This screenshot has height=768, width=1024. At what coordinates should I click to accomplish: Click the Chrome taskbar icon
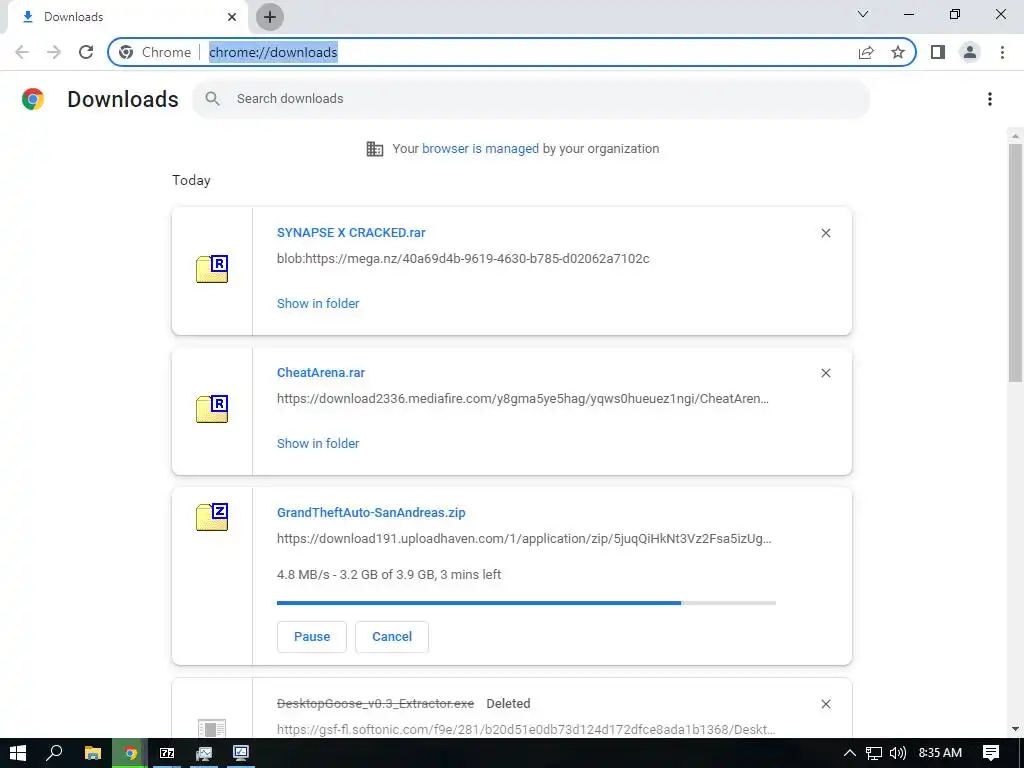(130, 753)
